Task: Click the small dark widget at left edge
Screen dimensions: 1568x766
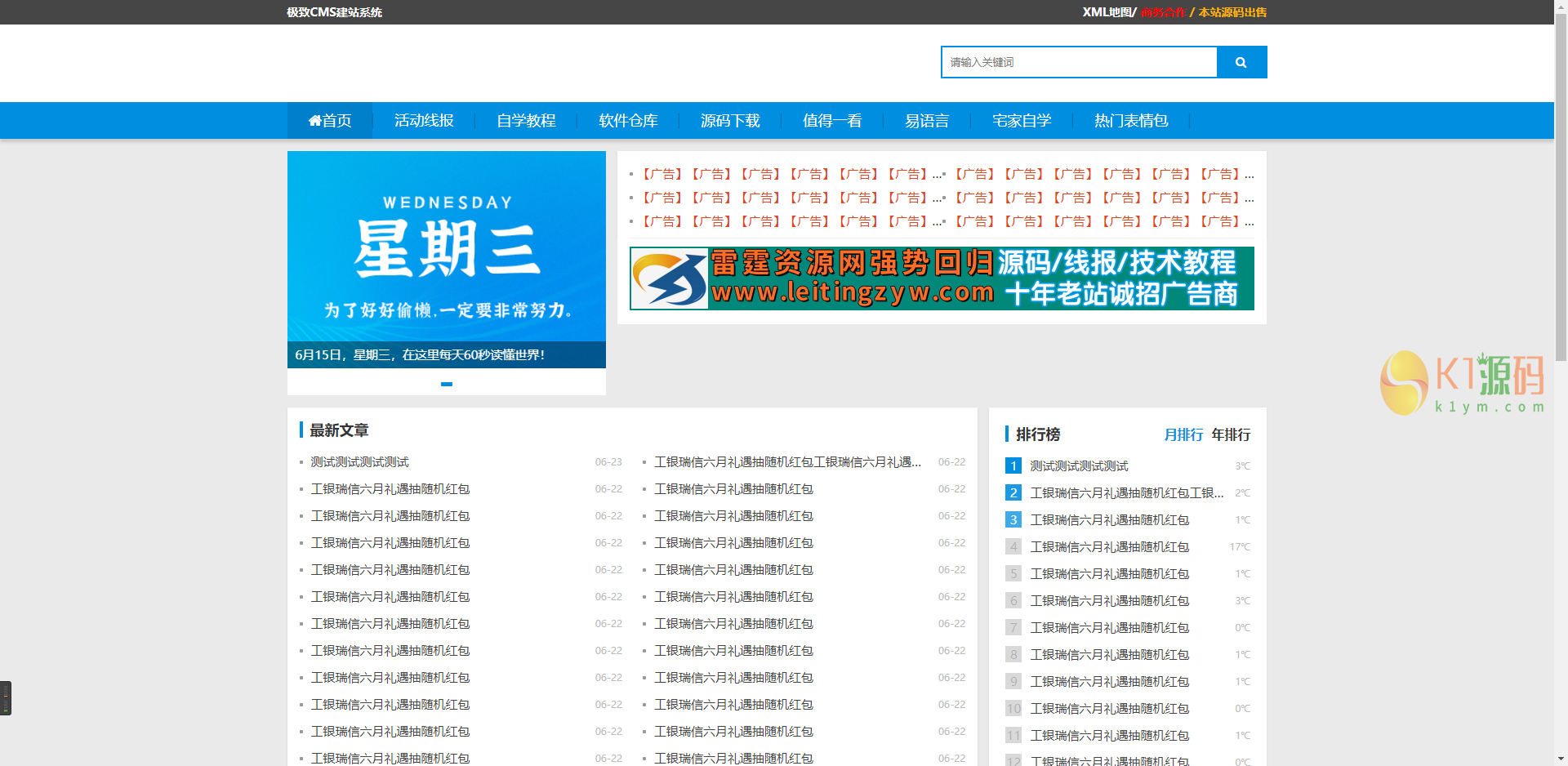Action: (6, 698)
